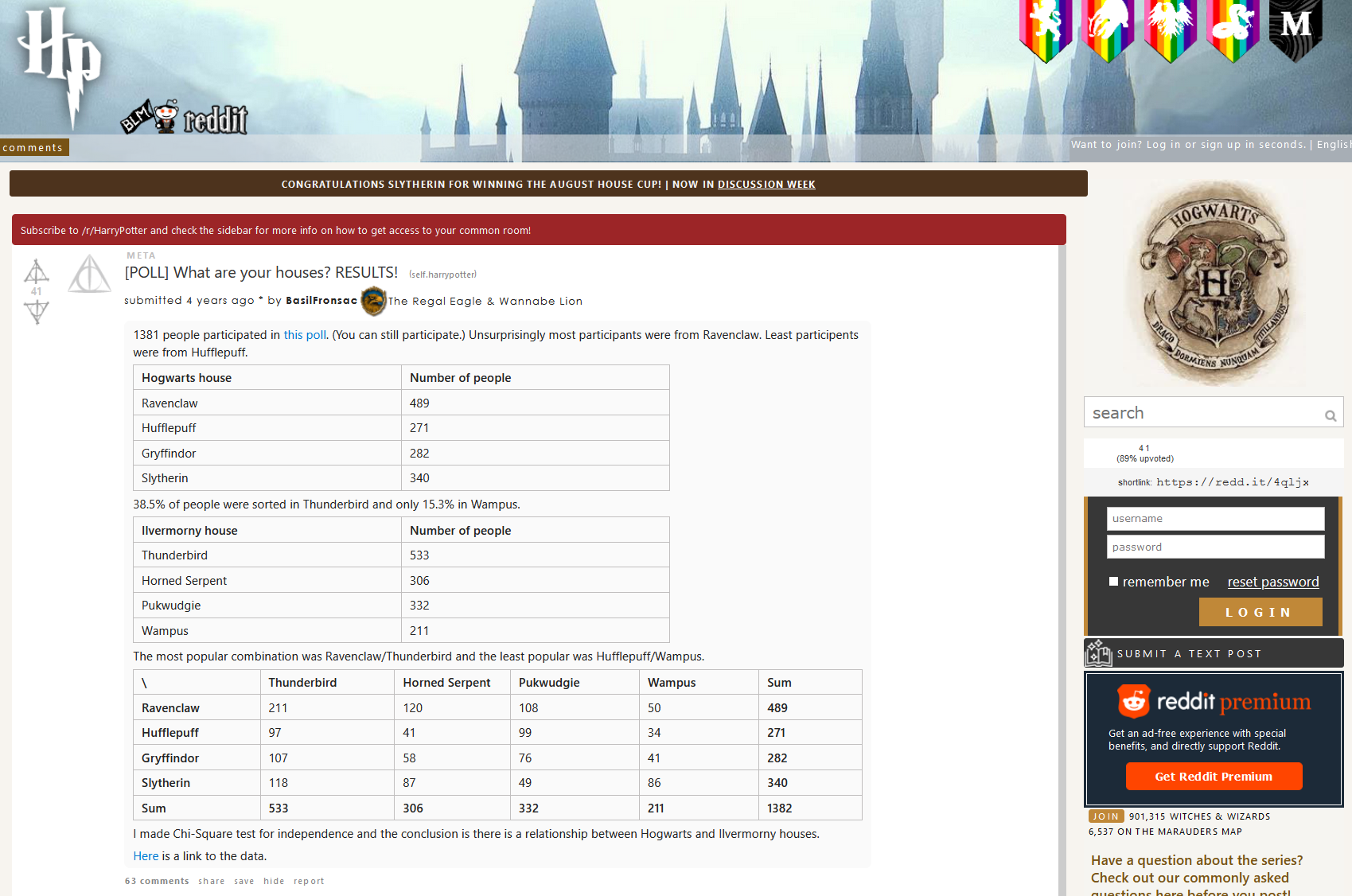Click 'Log in or sign up' header link
1352x896 pixels.
(1225, 145)
